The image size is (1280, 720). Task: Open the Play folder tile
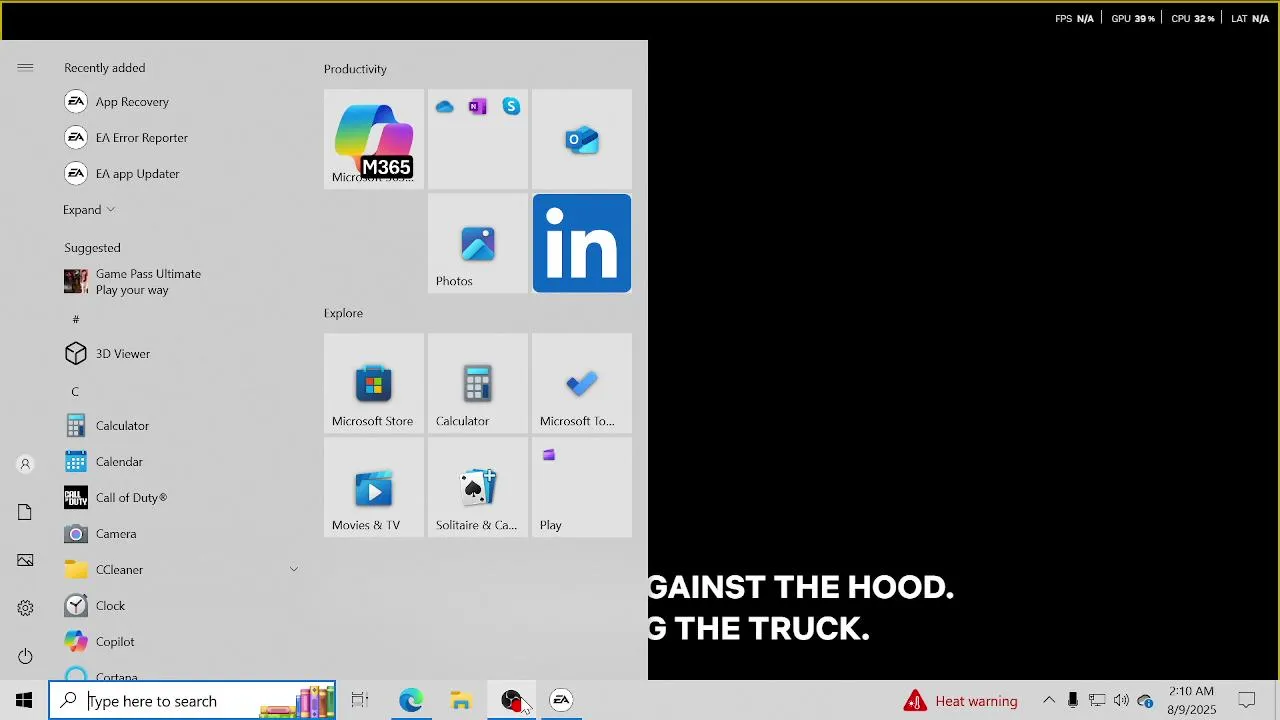click(x=582, y=487)
